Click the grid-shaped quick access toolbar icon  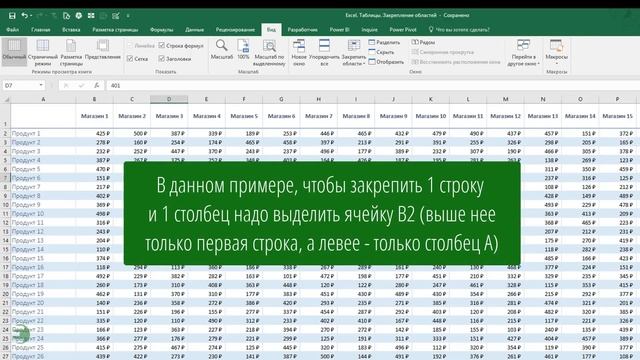(x=91, y=16)
